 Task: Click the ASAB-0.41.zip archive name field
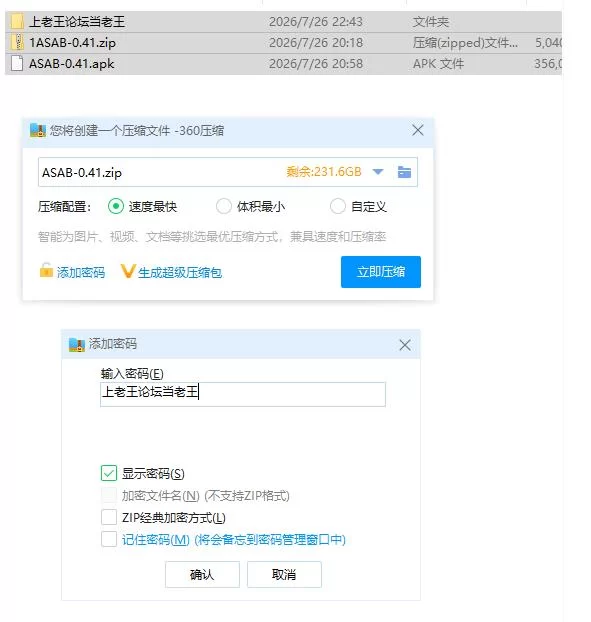228,172
